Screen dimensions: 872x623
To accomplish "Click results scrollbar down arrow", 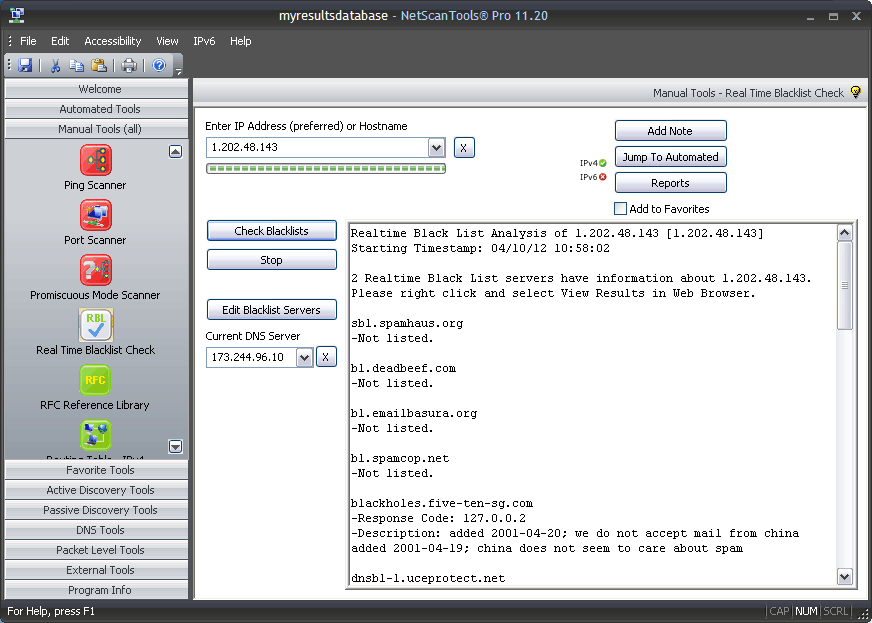I will point(845,577).
